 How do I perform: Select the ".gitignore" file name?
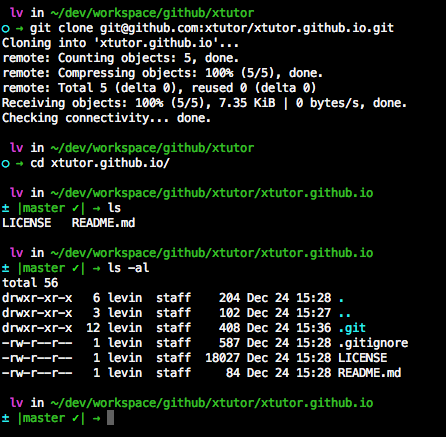click(373, 343)
